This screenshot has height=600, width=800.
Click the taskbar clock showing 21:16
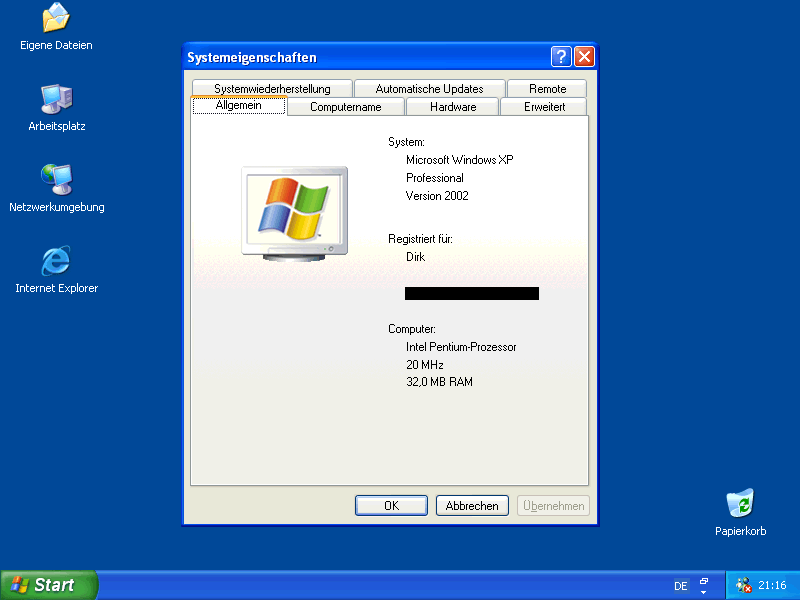772,586
